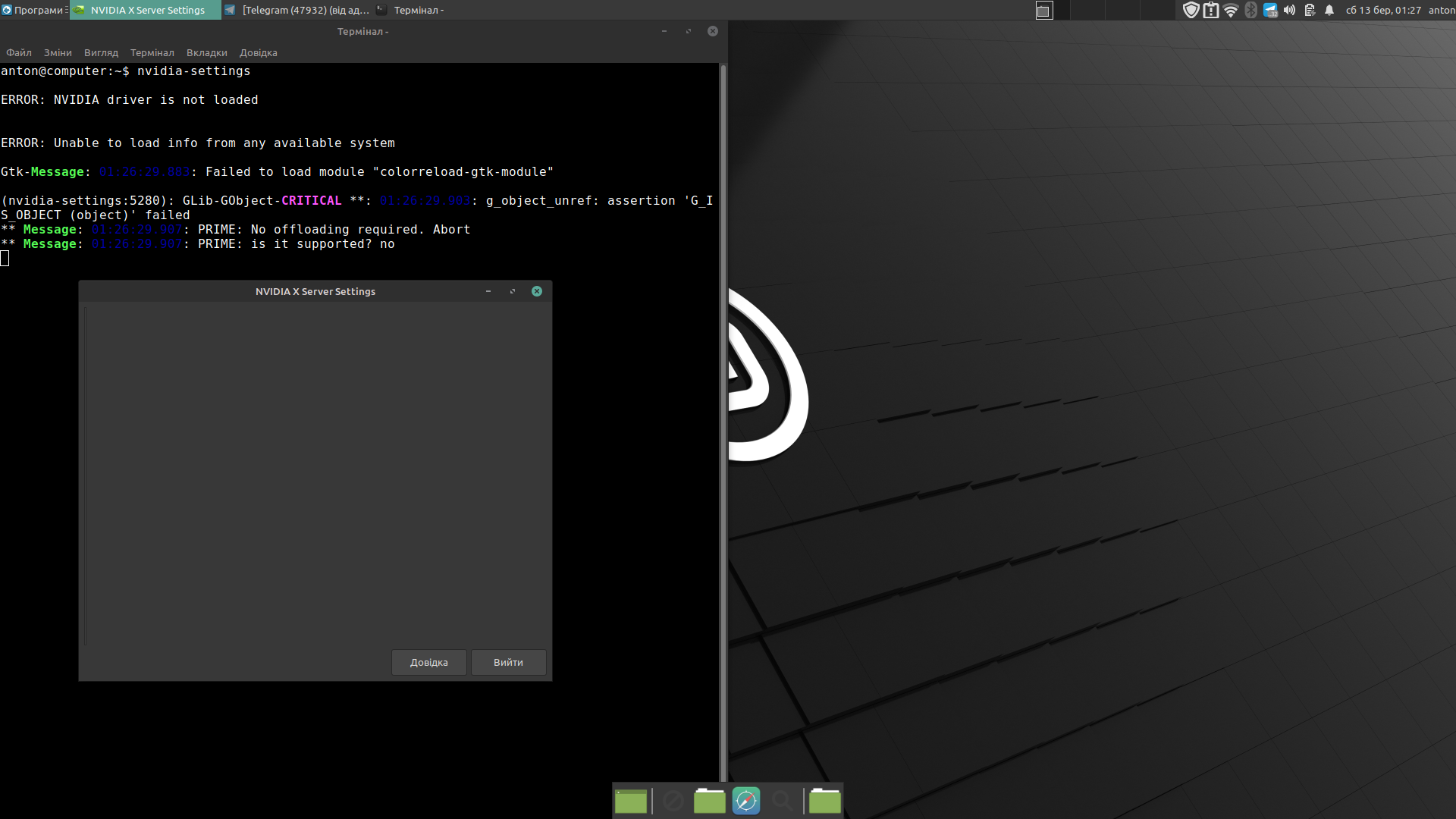Open dock folder icon after the search magnifier
Viewport: 1456px width, 819px height.
point(825,801)
